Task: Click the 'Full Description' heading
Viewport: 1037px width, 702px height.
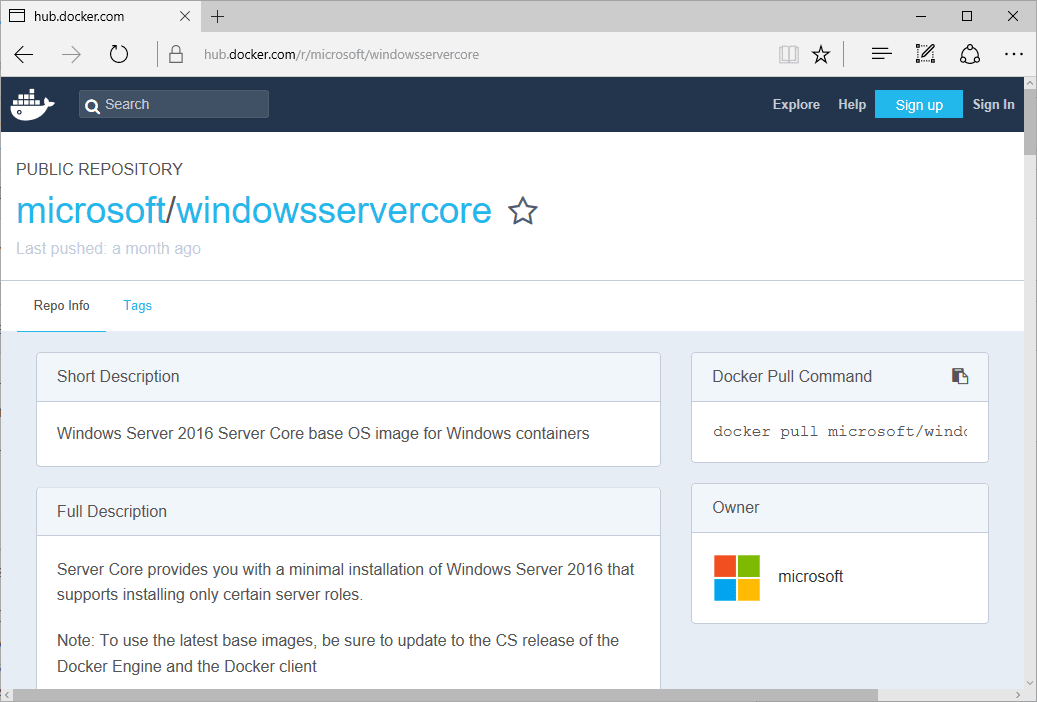Action: [x=112, y=511]
